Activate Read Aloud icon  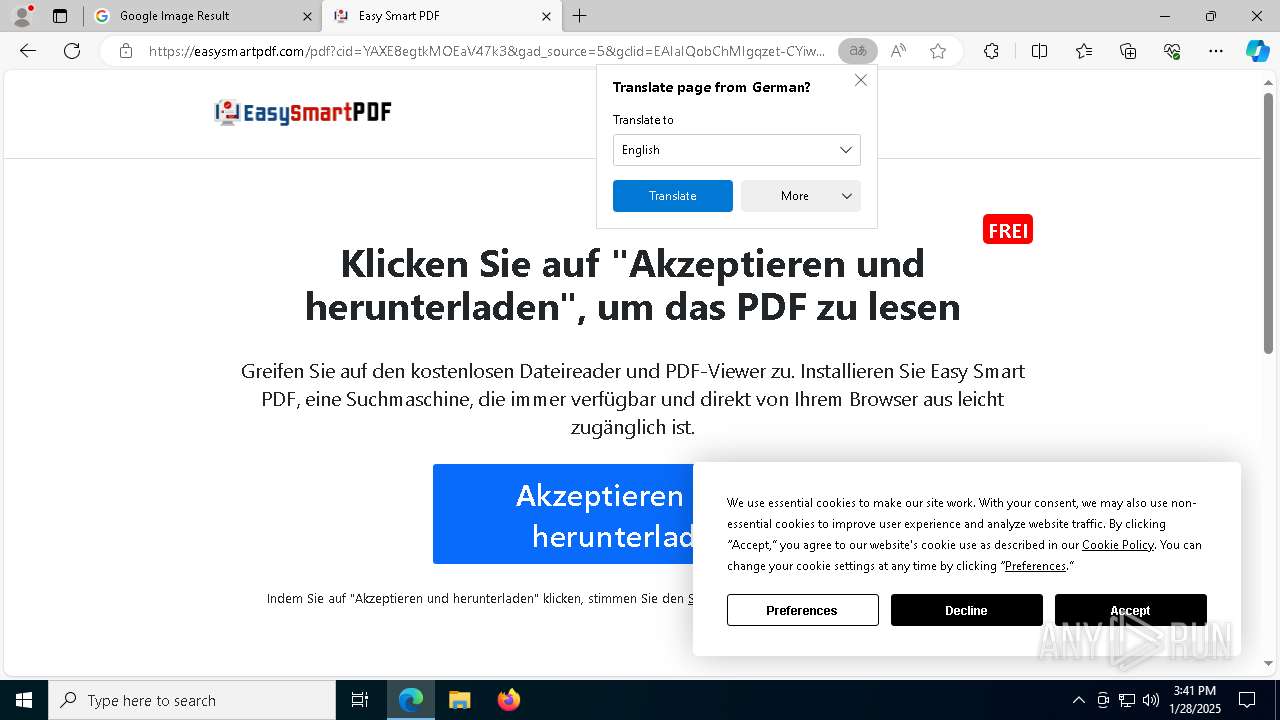point(898,51)
